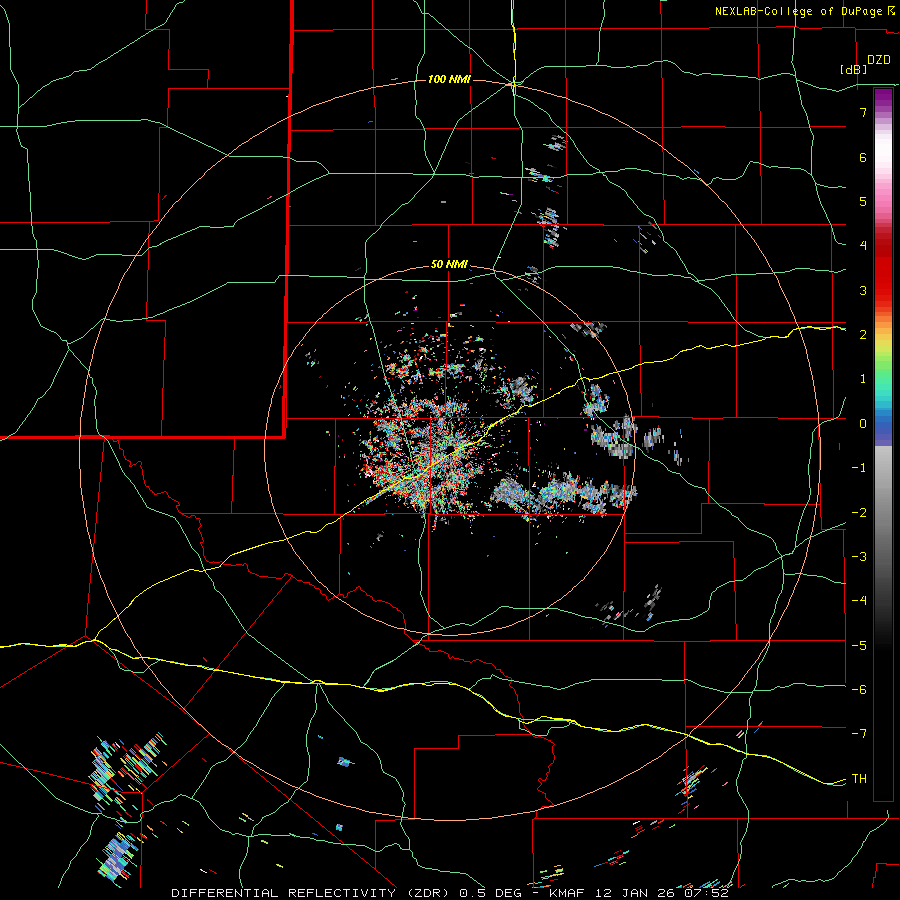Click the DZD product label

click(879, 60)
